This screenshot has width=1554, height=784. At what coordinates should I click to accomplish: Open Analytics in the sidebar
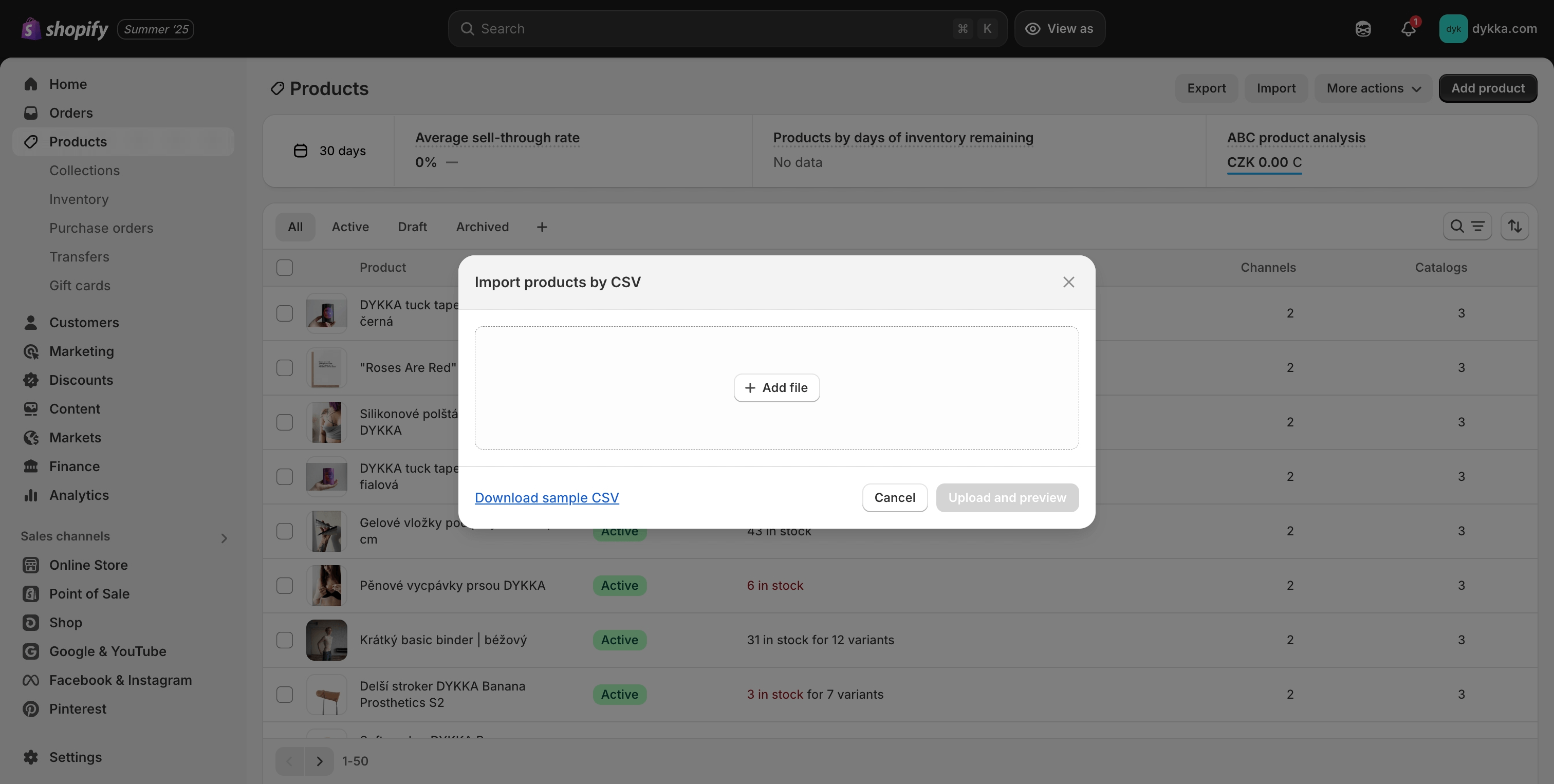[x=79, y=496]
